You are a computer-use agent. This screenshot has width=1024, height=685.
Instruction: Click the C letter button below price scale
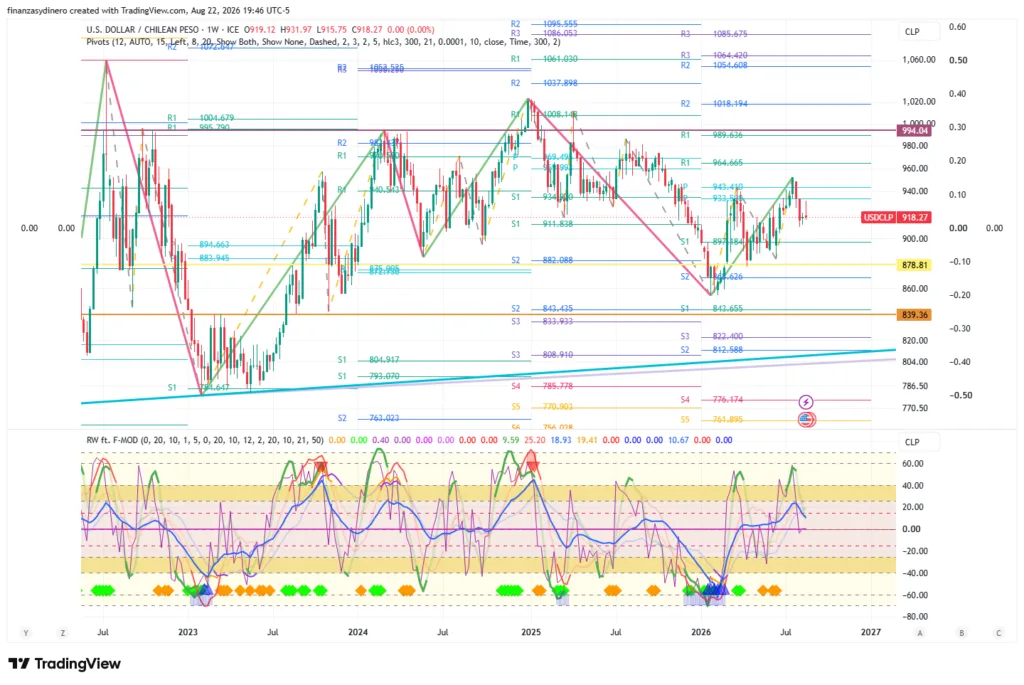[999, 633]
